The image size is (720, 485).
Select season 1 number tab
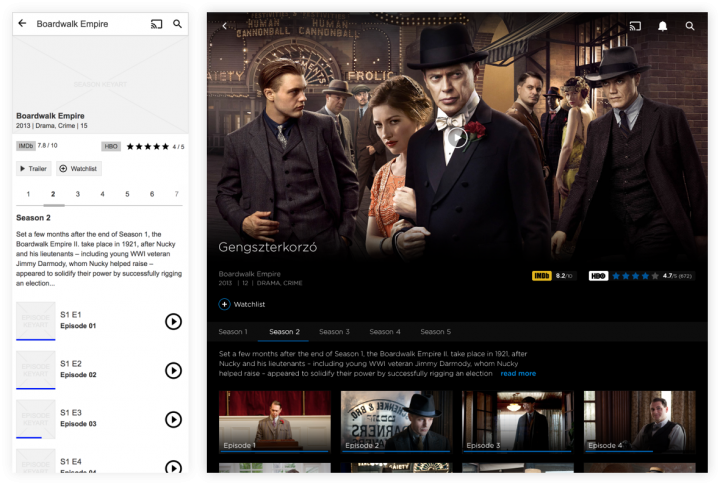tap(28, 194)
